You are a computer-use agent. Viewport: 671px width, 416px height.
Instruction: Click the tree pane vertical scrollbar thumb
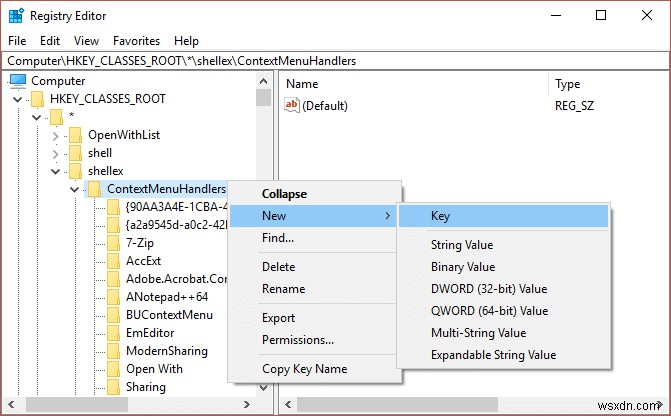pyautogui.click(x=264, y=97)
